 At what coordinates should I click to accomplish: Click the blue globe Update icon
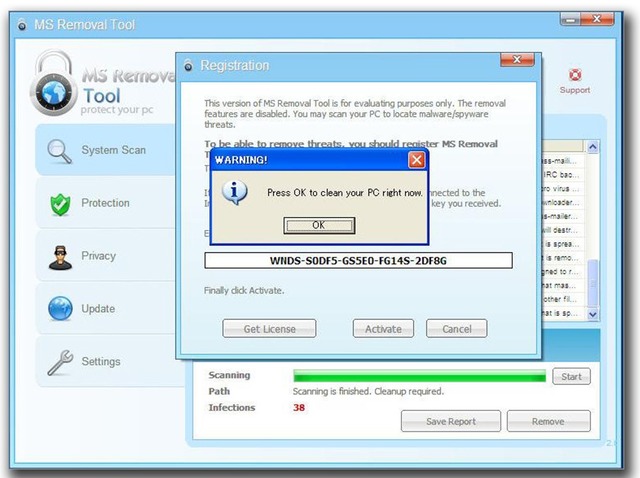60,309
